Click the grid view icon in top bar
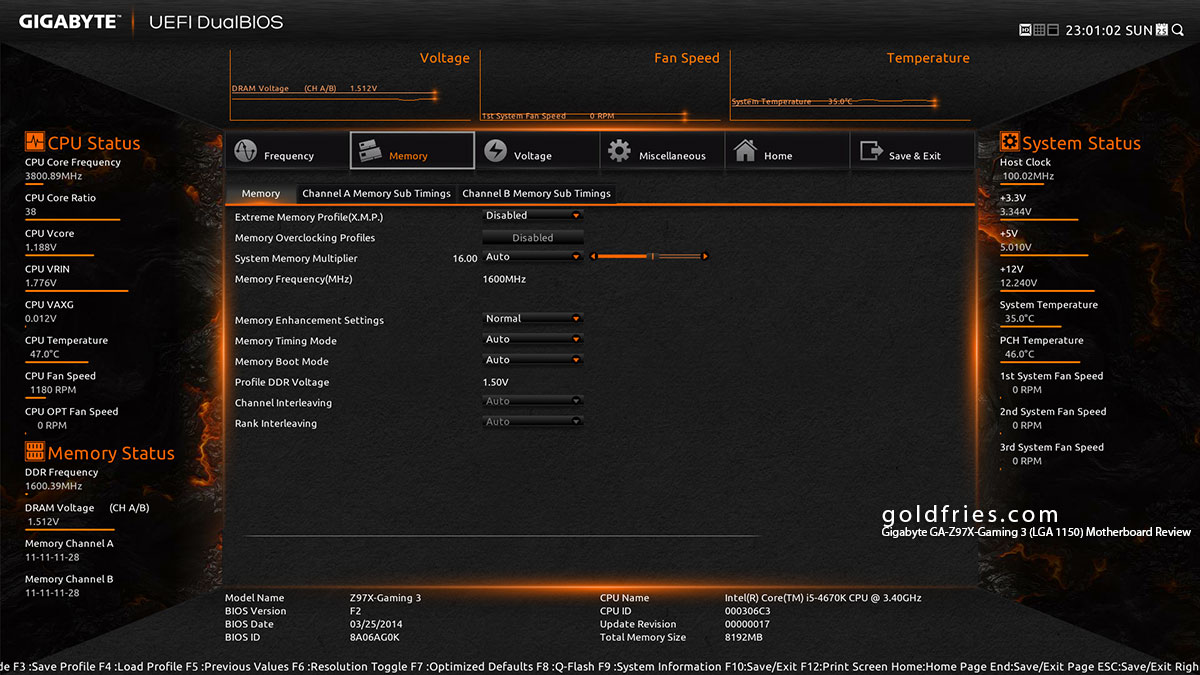The image size is (1200, 675). (x=1039, y=30)
